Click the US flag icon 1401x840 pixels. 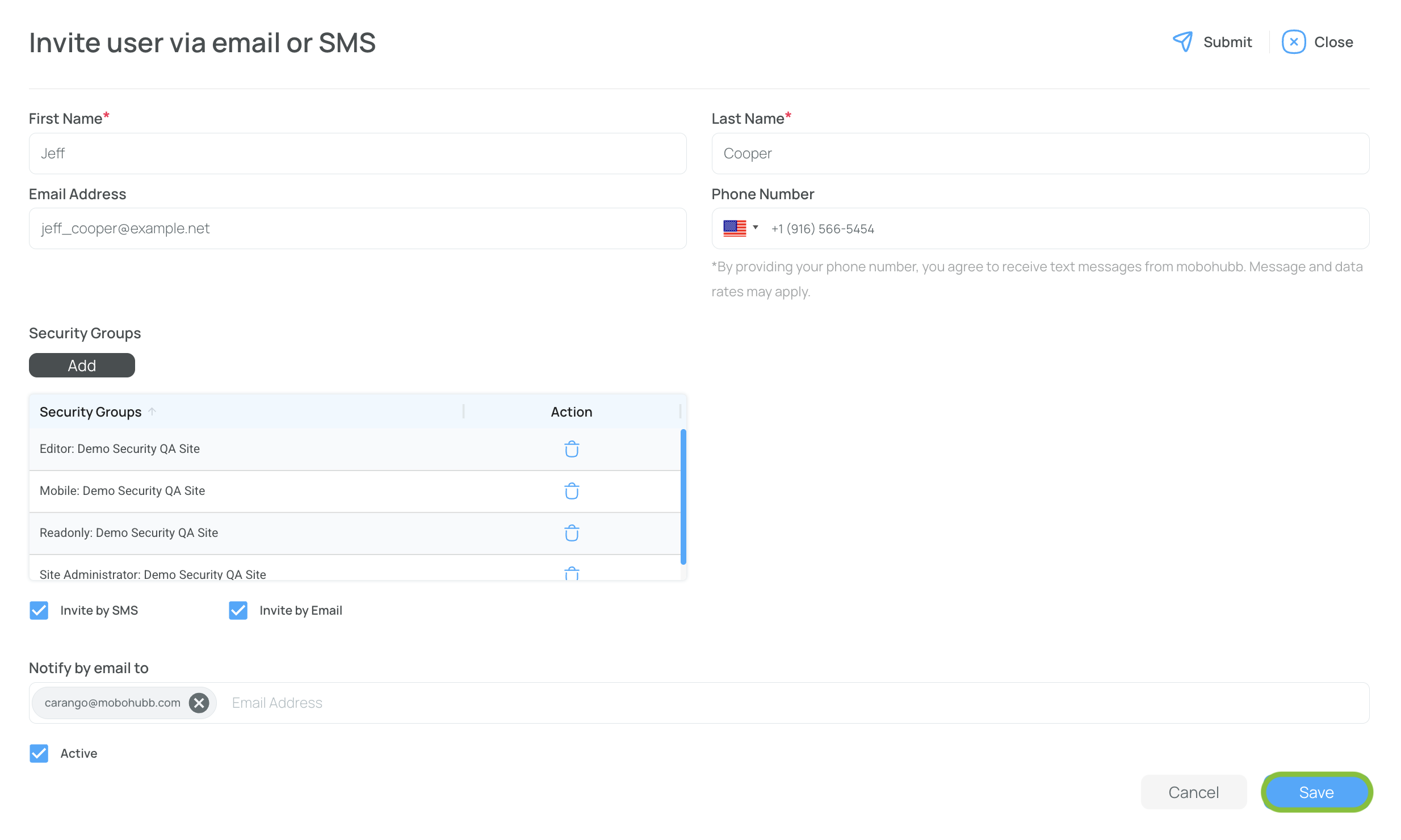(734, 228)
